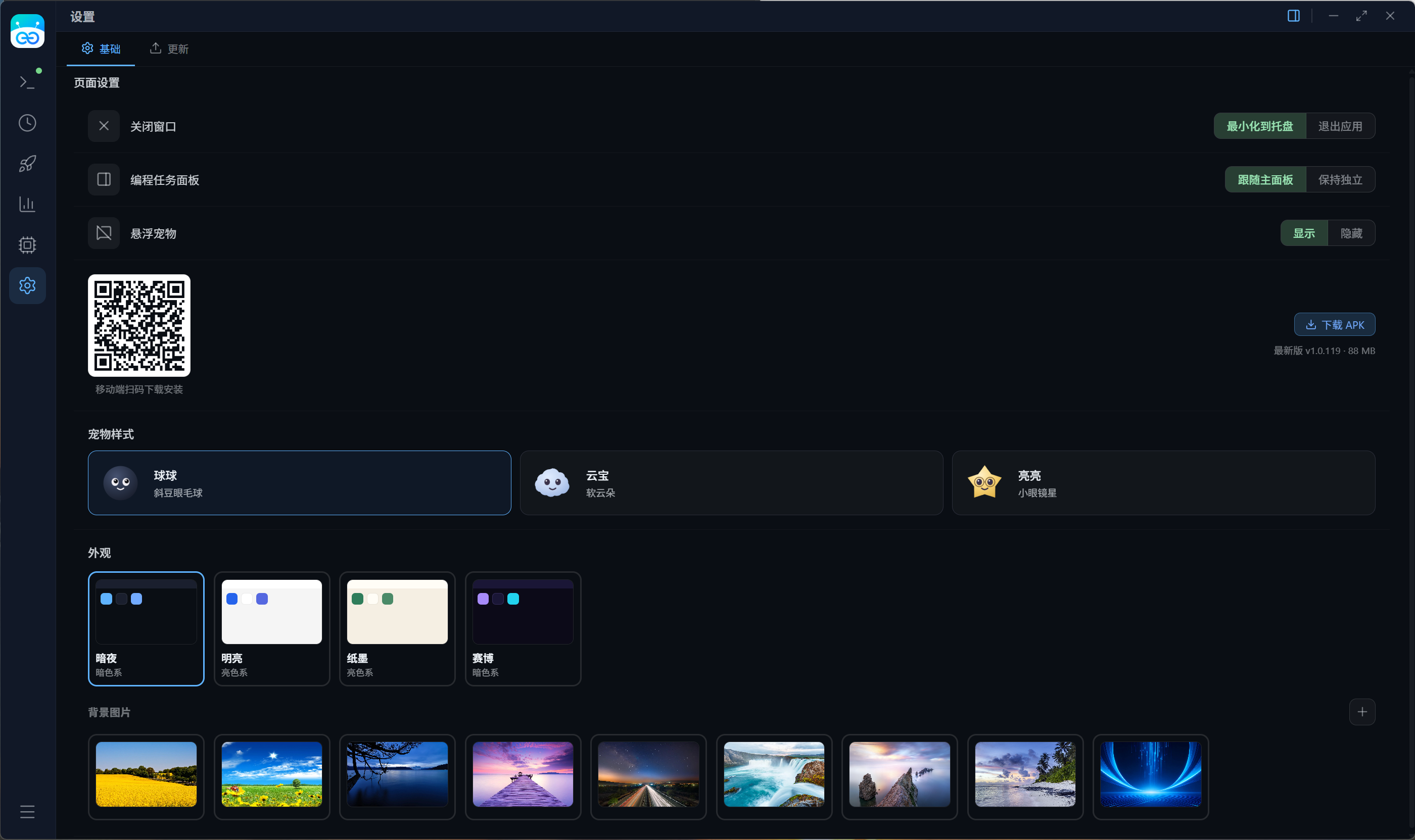Set floating pet to 隐藏
1415x840 pixels.
click(x=1351, y=233)
